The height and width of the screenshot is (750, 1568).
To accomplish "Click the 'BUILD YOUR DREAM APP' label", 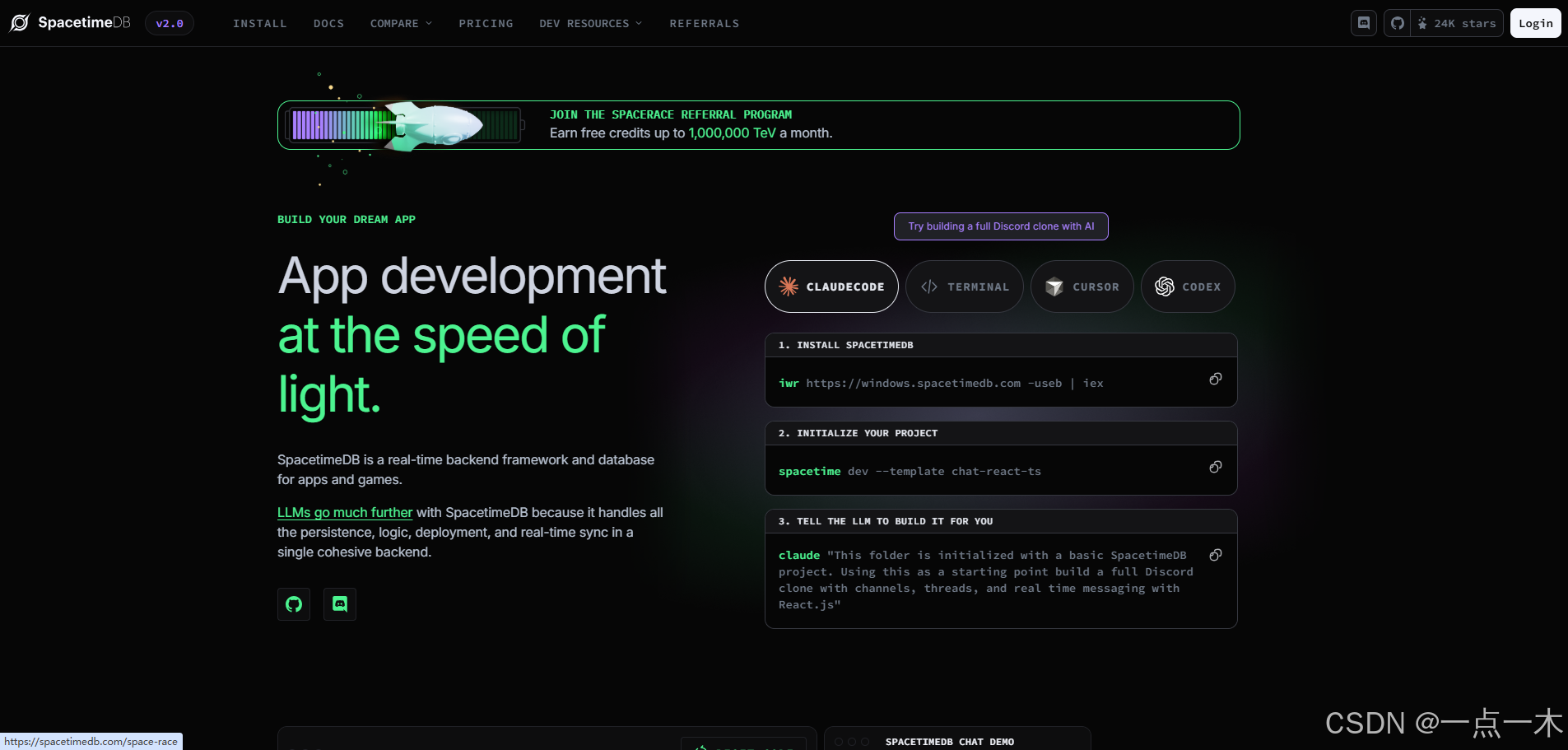I will [347, 219].
